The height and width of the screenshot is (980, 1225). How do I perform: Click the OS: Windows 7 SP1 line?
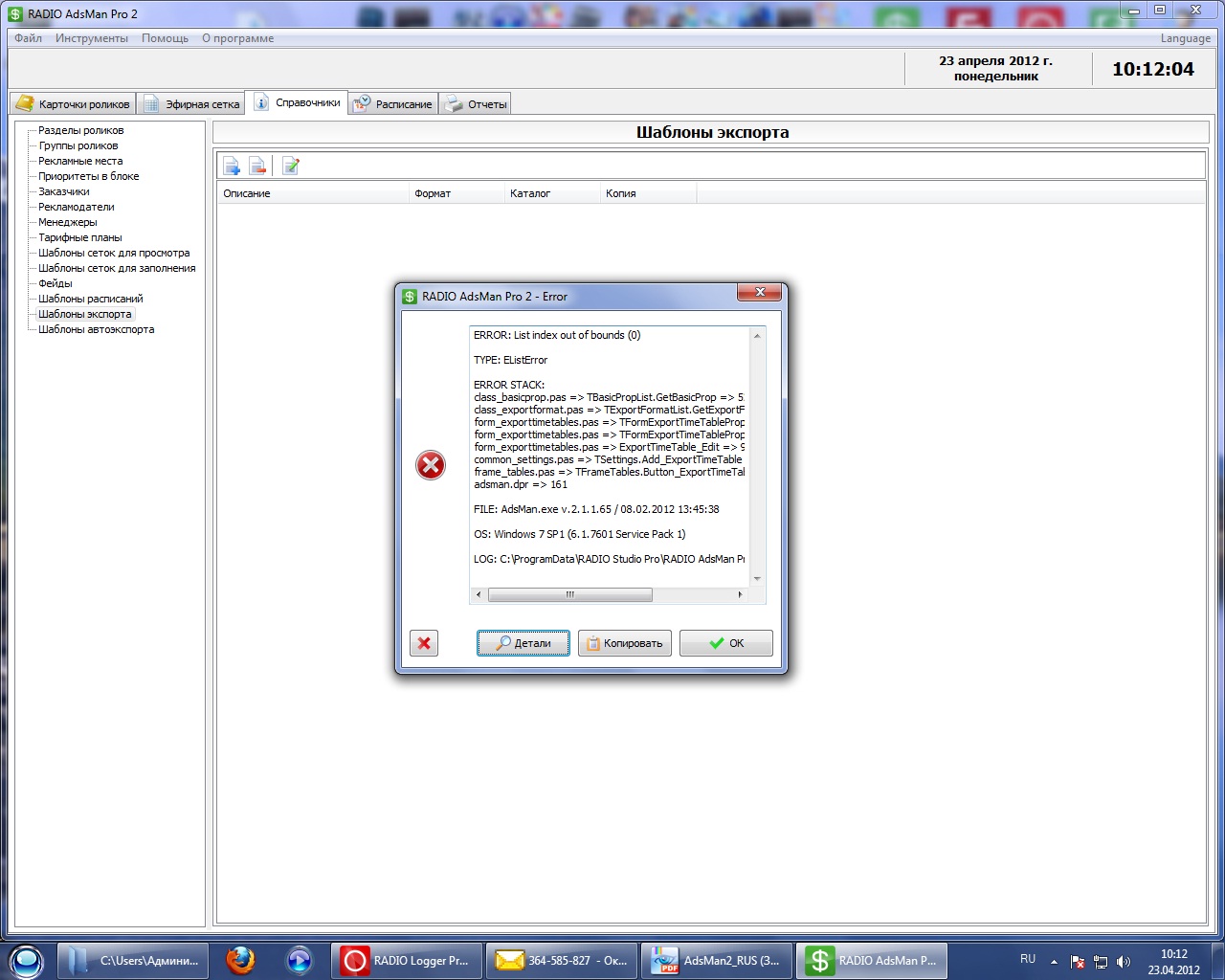(x=580, y=534)
